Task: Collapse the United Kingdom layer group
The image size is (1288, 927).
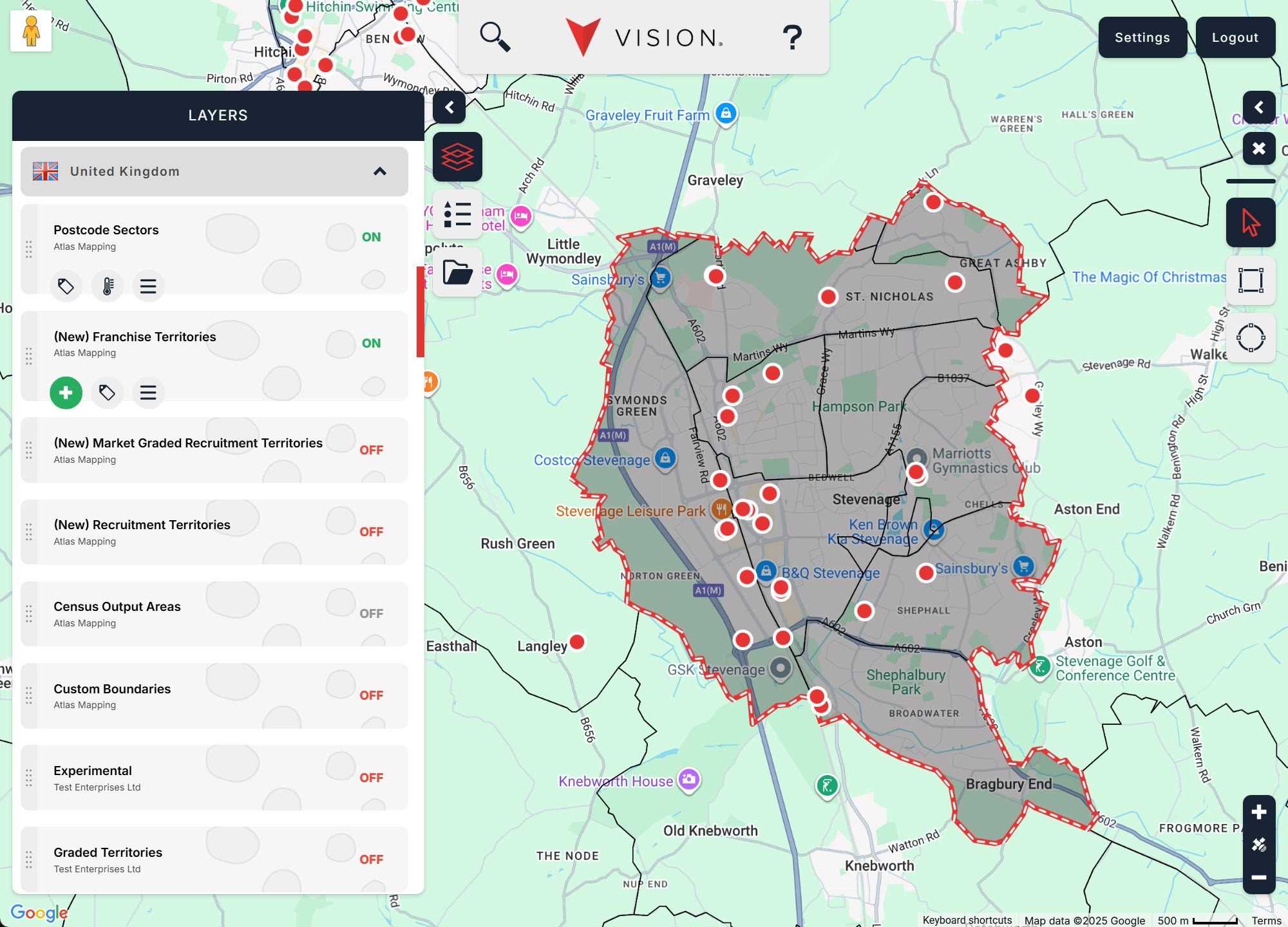Action: tap(381, 171)
